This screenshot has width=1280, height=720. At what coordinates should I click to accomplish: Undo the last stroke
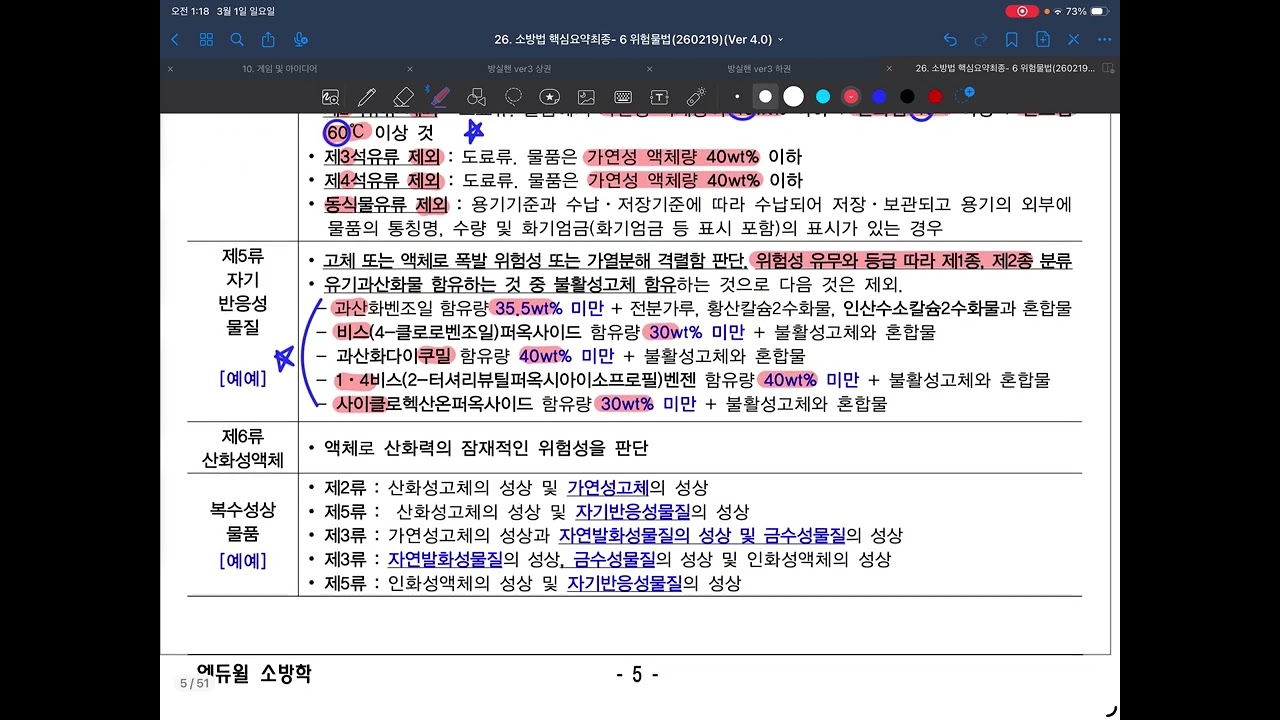pyautogui.click(x=950, y=40)
